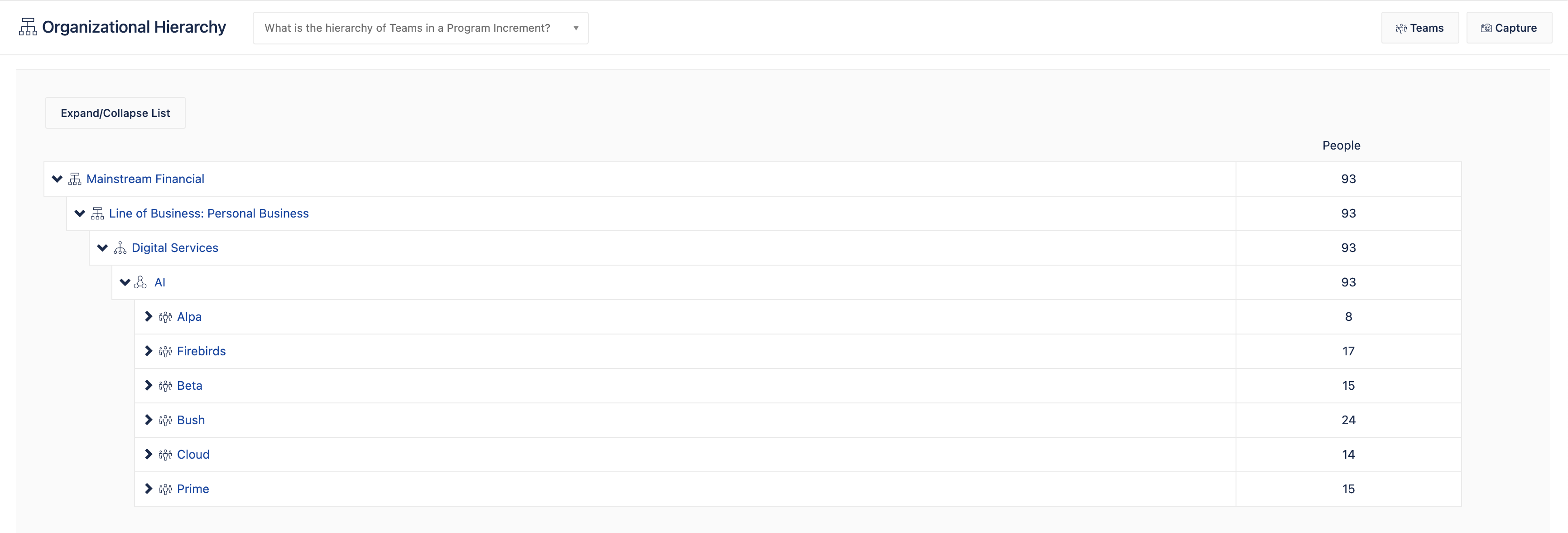Collapse the Digital Services node
Image resolution: width=1568 pixels, height=533 pixels.
pos(102,248)
